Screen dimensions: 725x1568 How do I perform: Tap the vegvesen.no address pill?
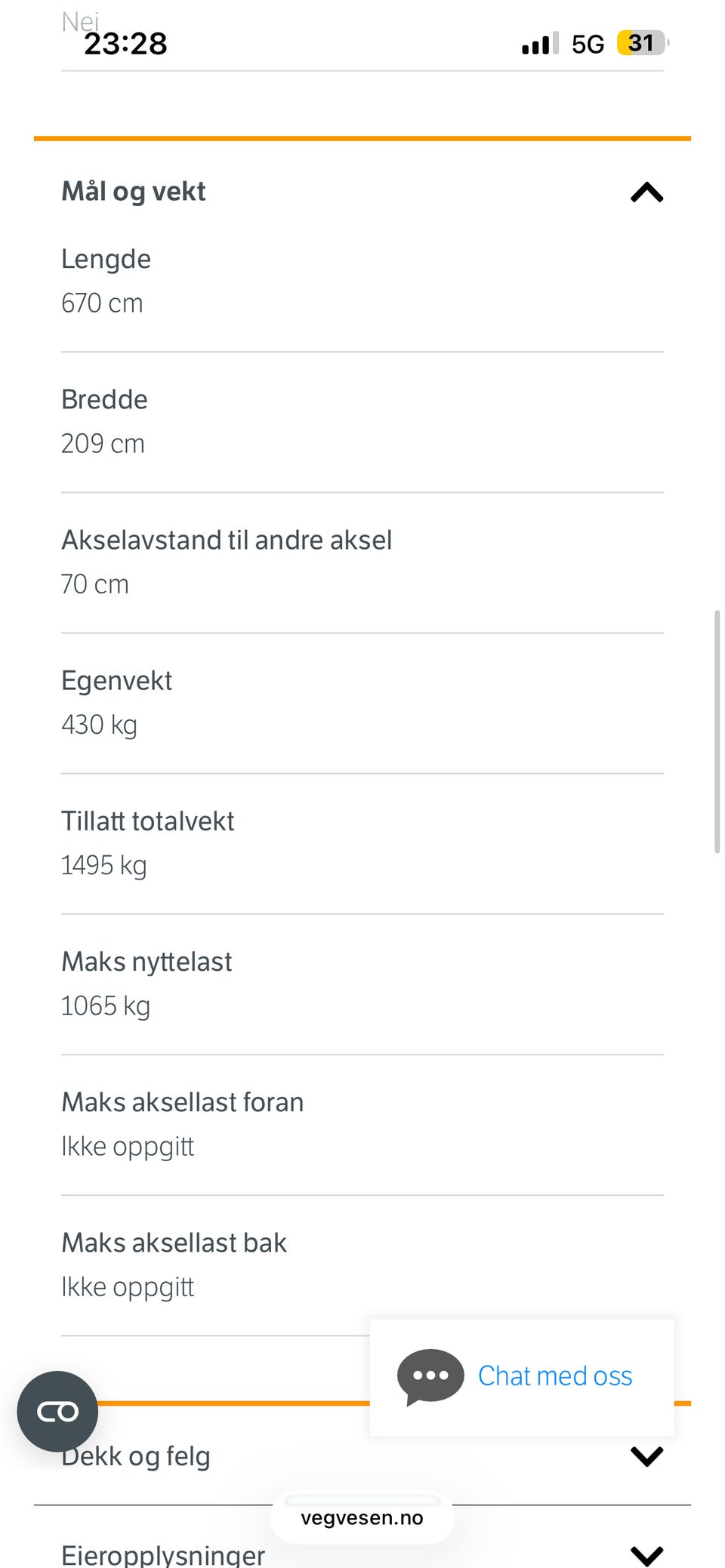click(362, 1517)
